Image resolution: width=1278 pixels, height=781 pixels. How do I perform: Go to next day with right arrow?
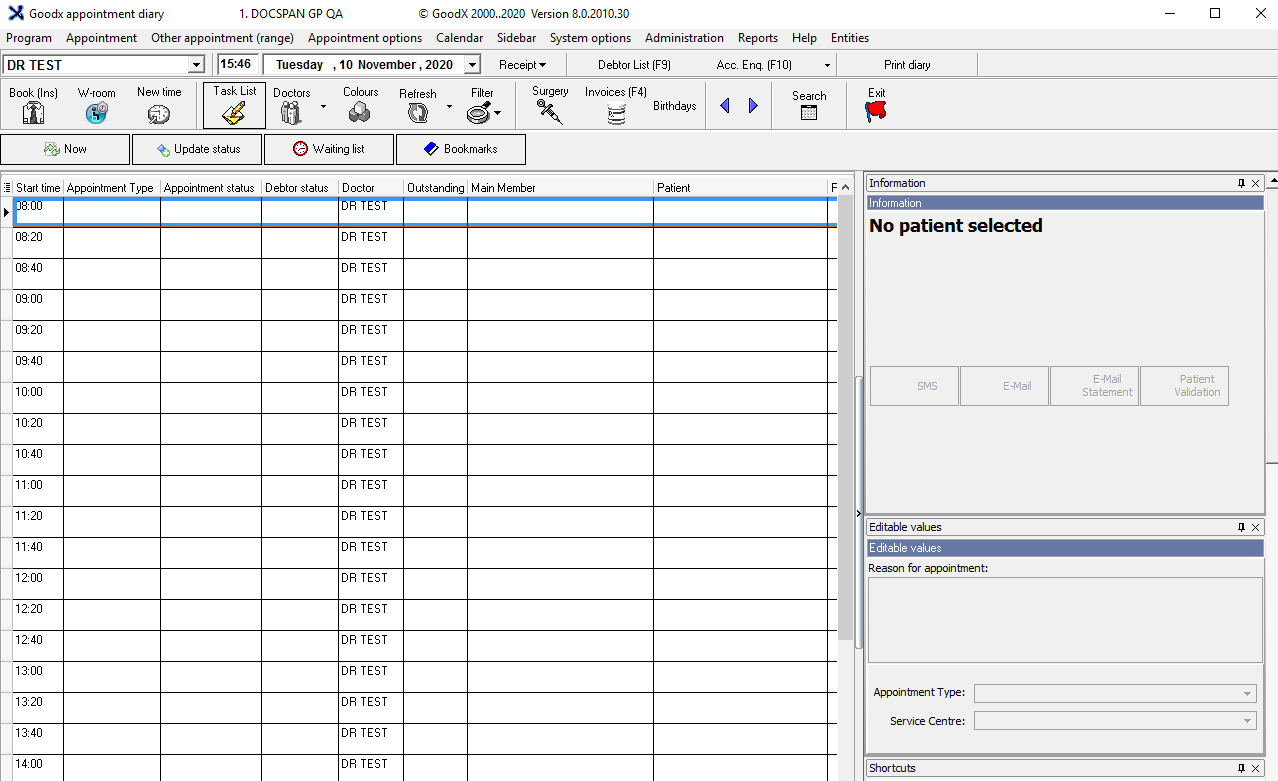753,106
